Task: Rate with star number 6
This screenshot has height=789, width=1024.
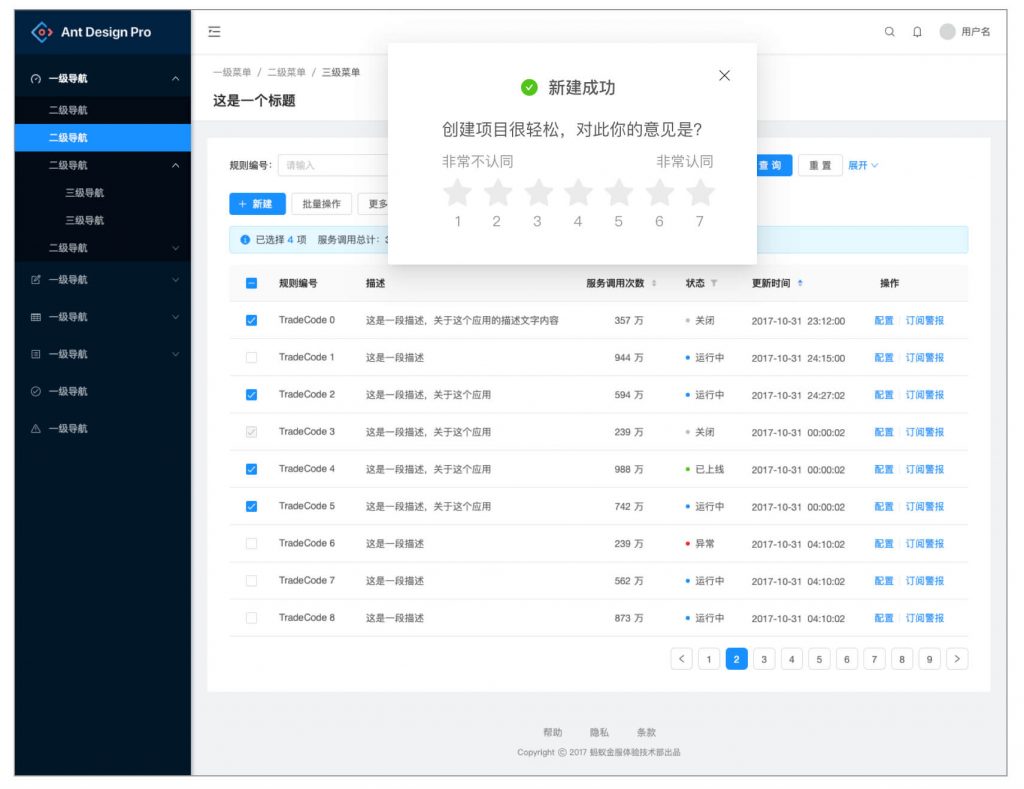Action: [660, 192]
